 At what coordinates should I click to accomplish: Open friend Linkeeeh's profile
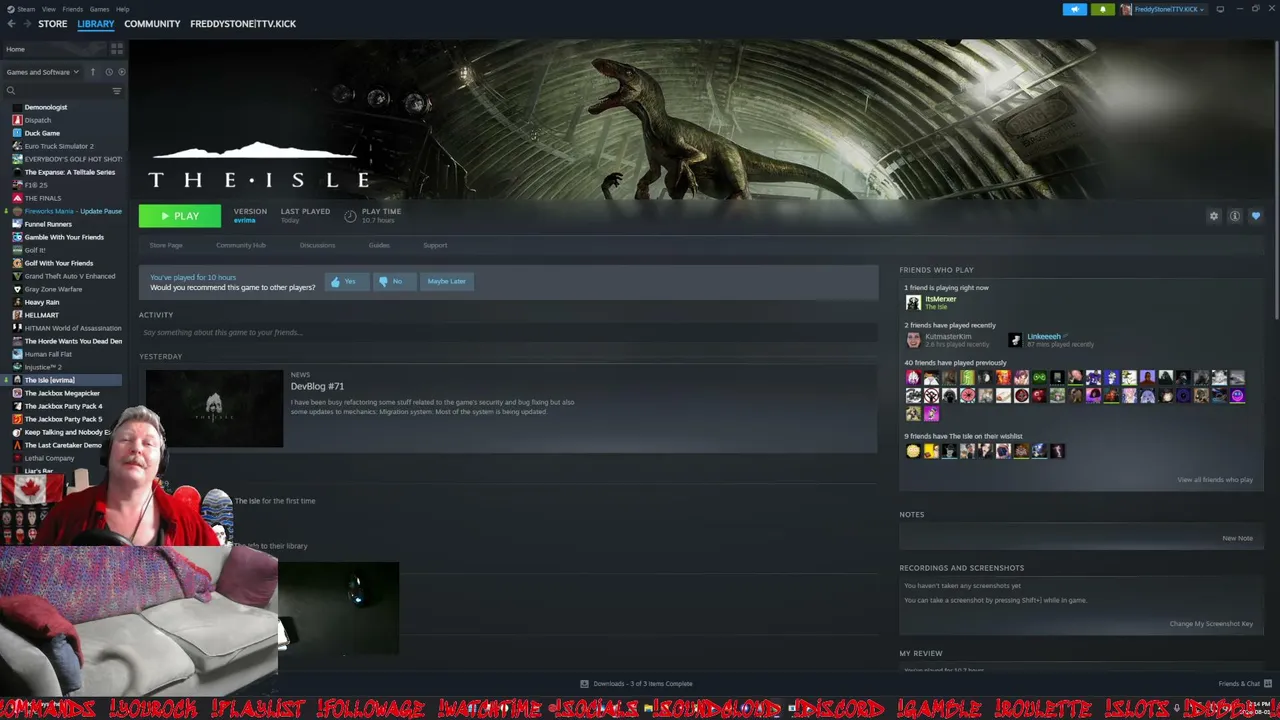pos(1043,337)
